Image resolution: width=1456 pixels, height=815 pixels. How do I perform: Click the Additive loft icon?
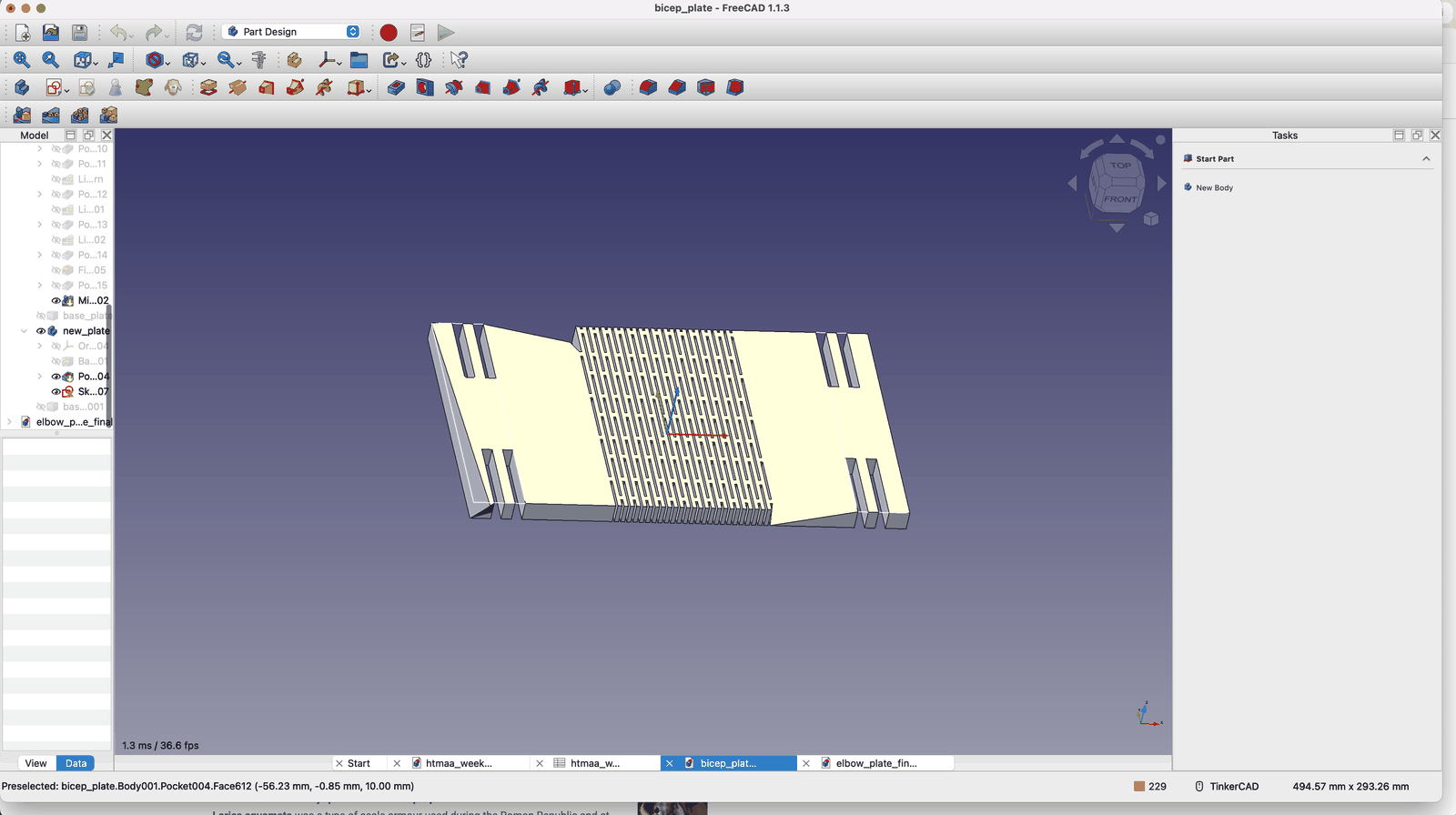pyautogui.click(x=267, y=87)
